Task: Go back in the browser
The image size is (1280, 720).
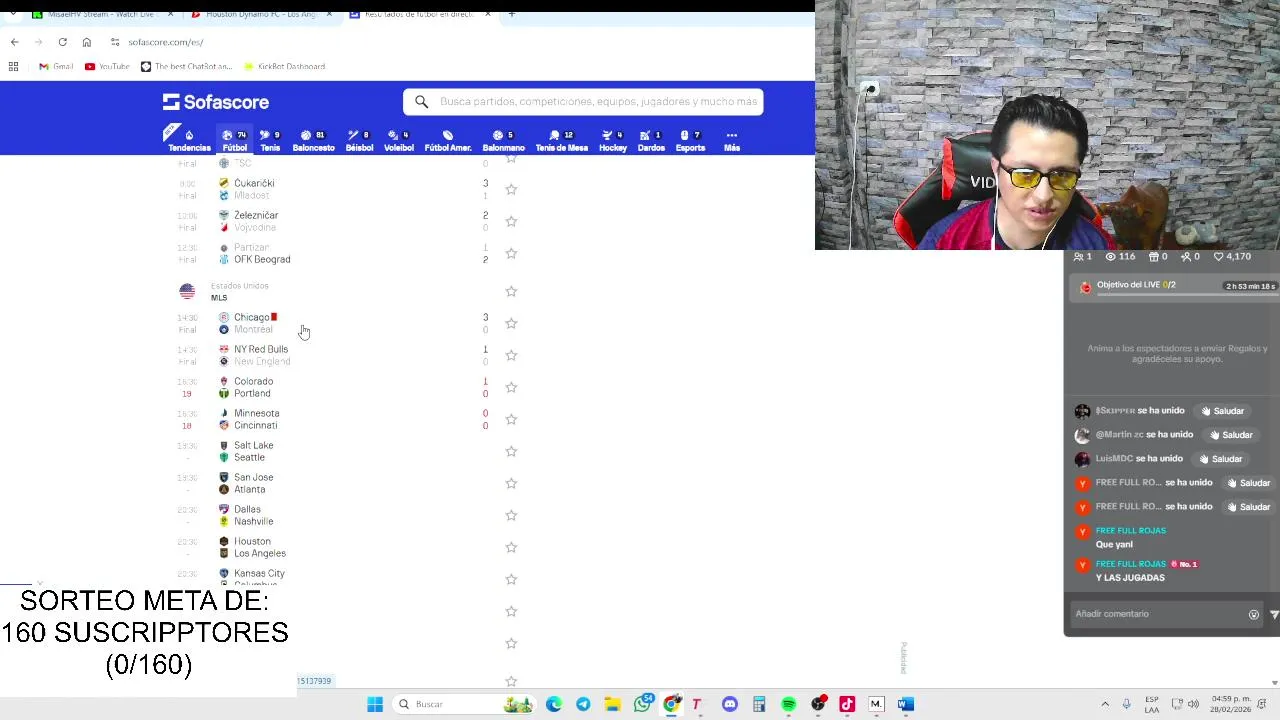Action: [14, 42]
